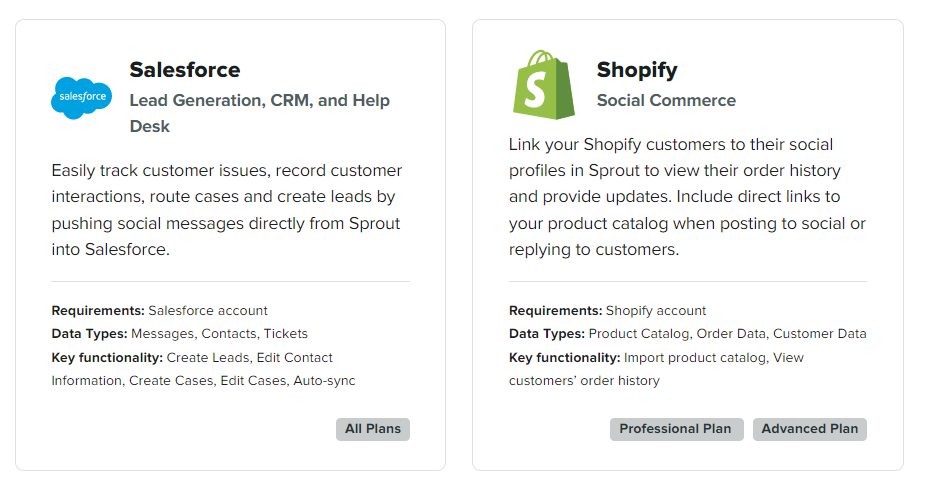Click Shopify Data Types line

pos(687,334)
